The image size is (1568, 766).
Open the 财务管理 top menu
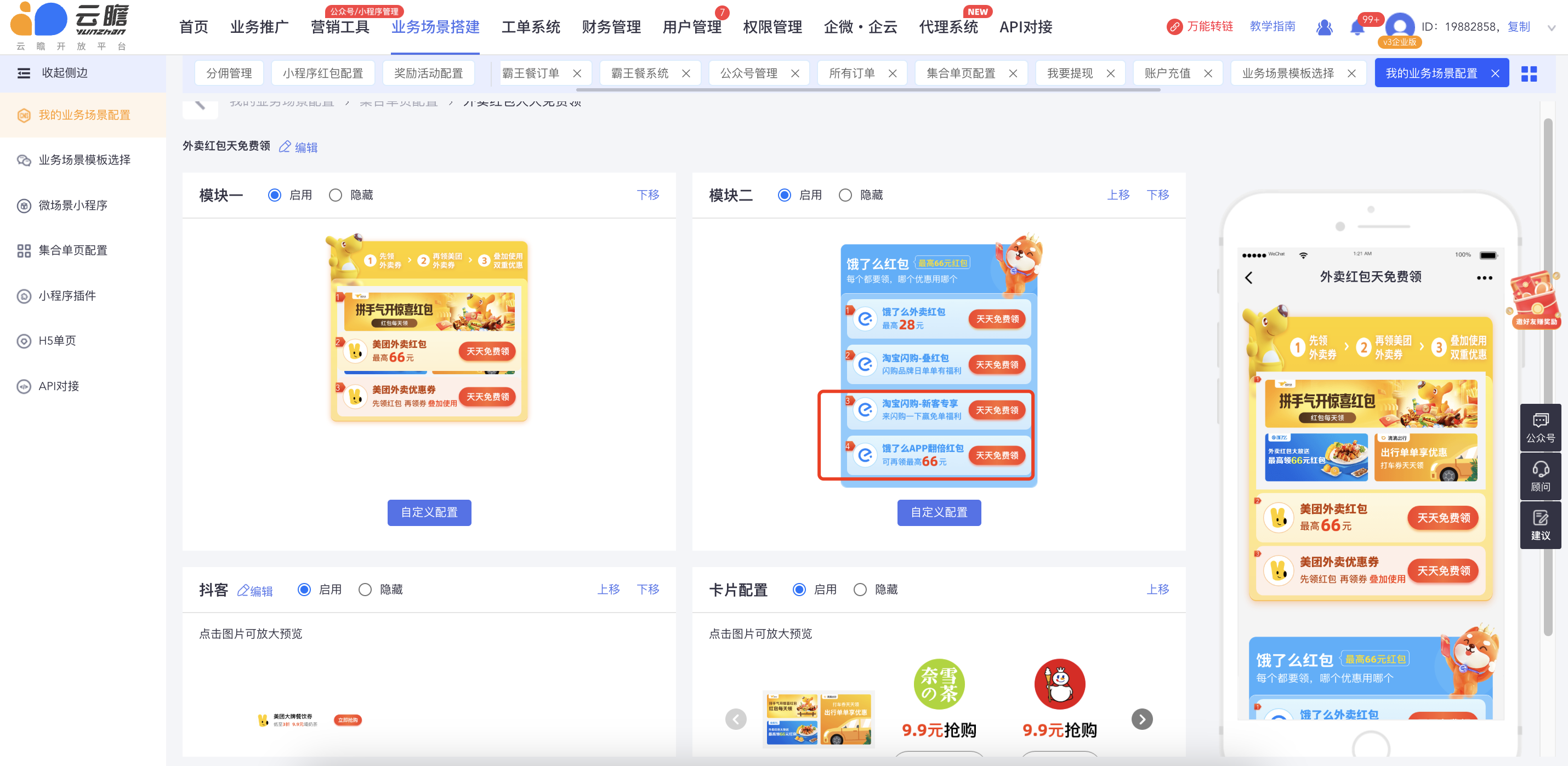click(x=611, y=27)
